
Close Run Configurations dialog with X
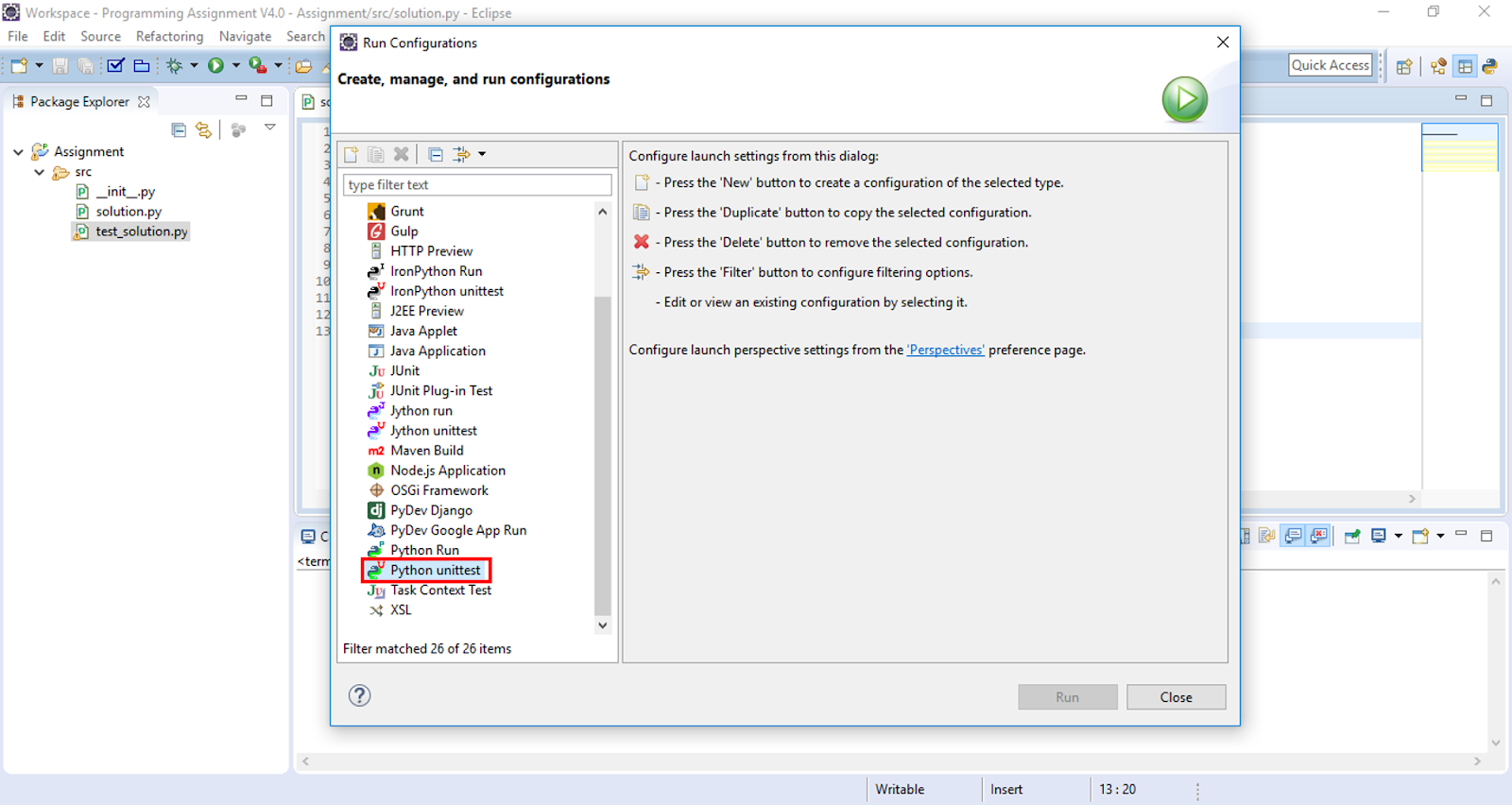point(1223,43)
